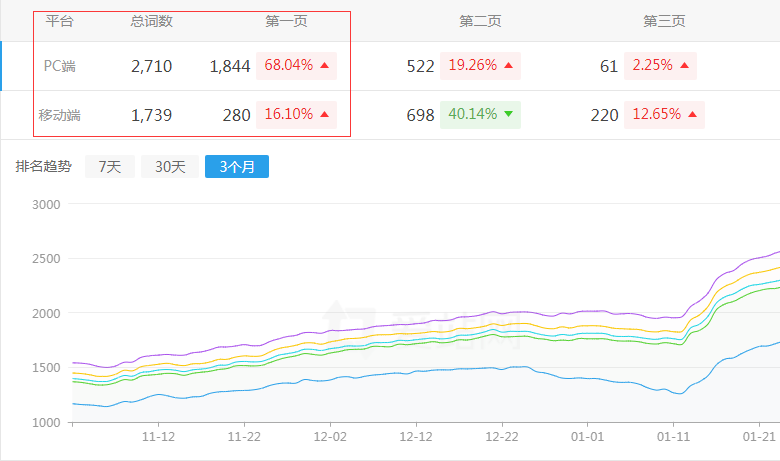The image size is (780, 461).
Task: Click PC端 first page count 1,844
Action: tap(230, 66)
